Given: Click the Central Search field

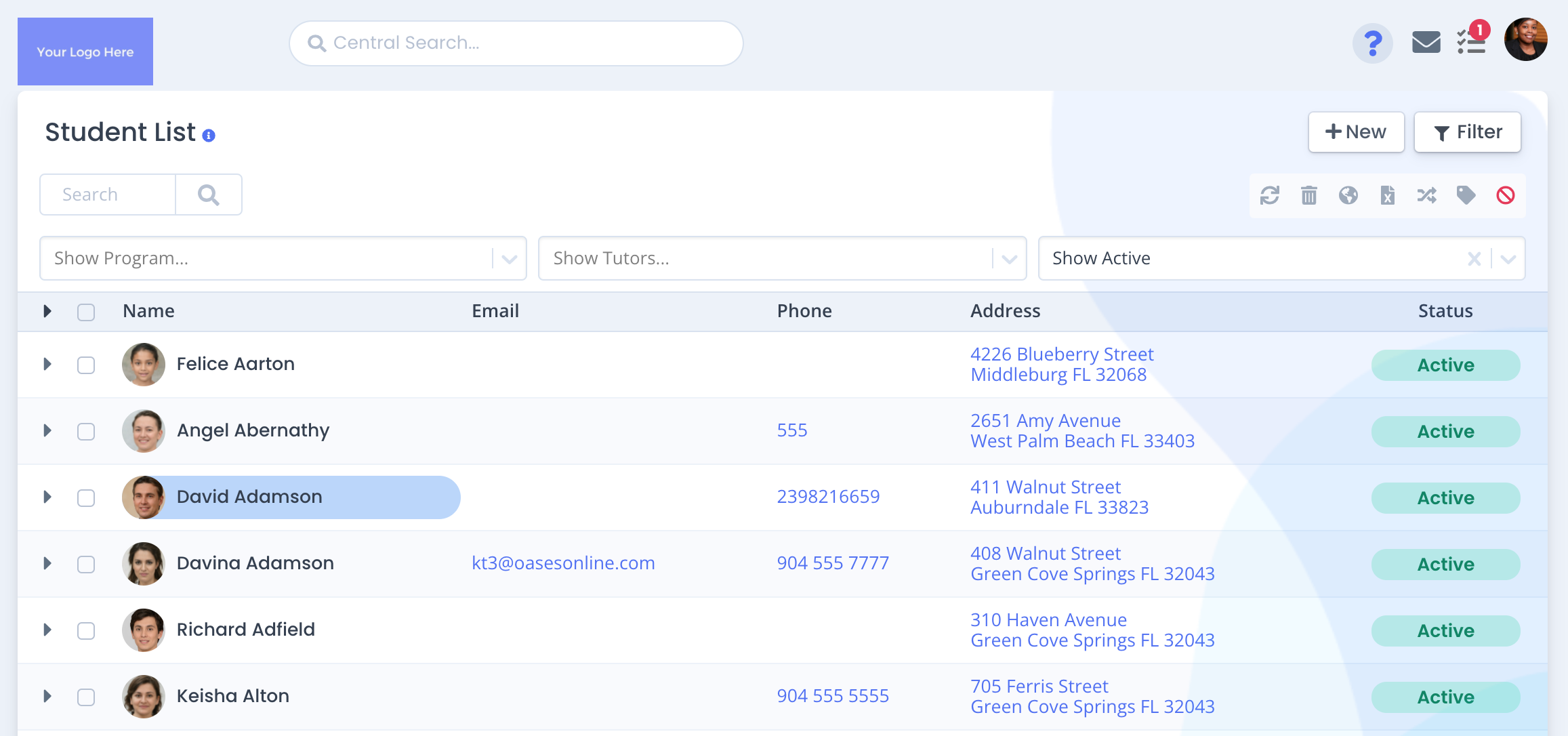Looking at the screenshot, I should (516, 43).
